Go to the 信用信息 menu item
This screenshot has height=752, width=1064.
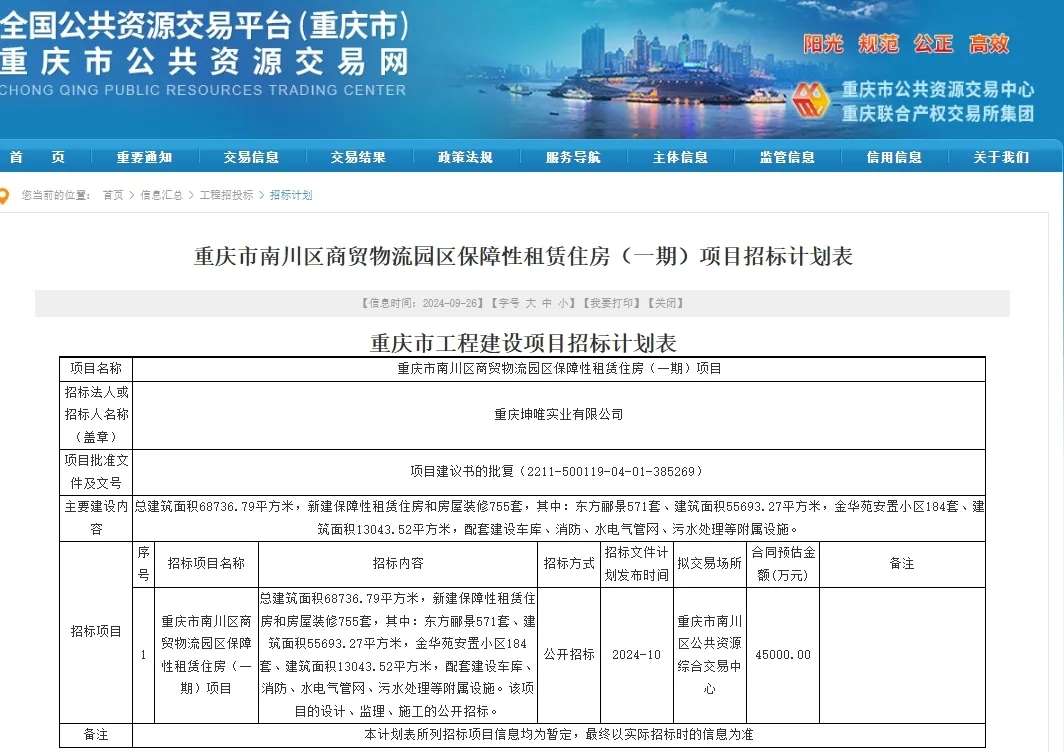(x=894, y=157)
